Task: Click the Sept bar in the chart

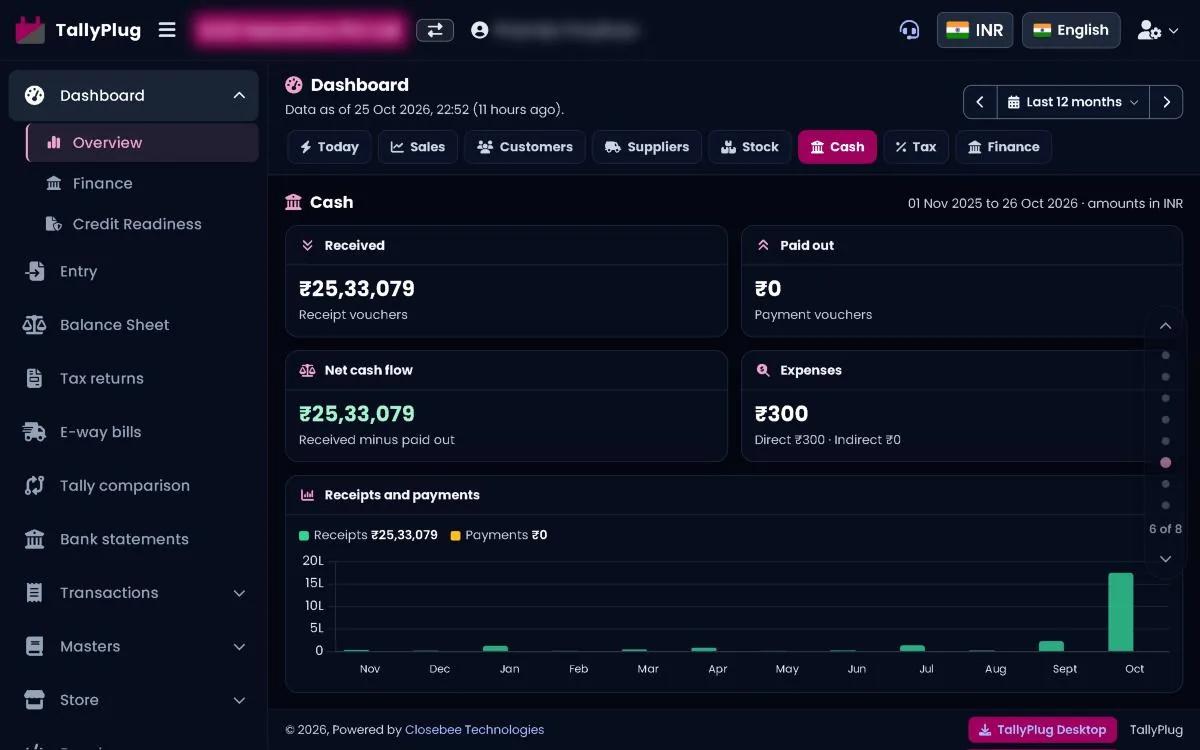Action: (1051, 646)
